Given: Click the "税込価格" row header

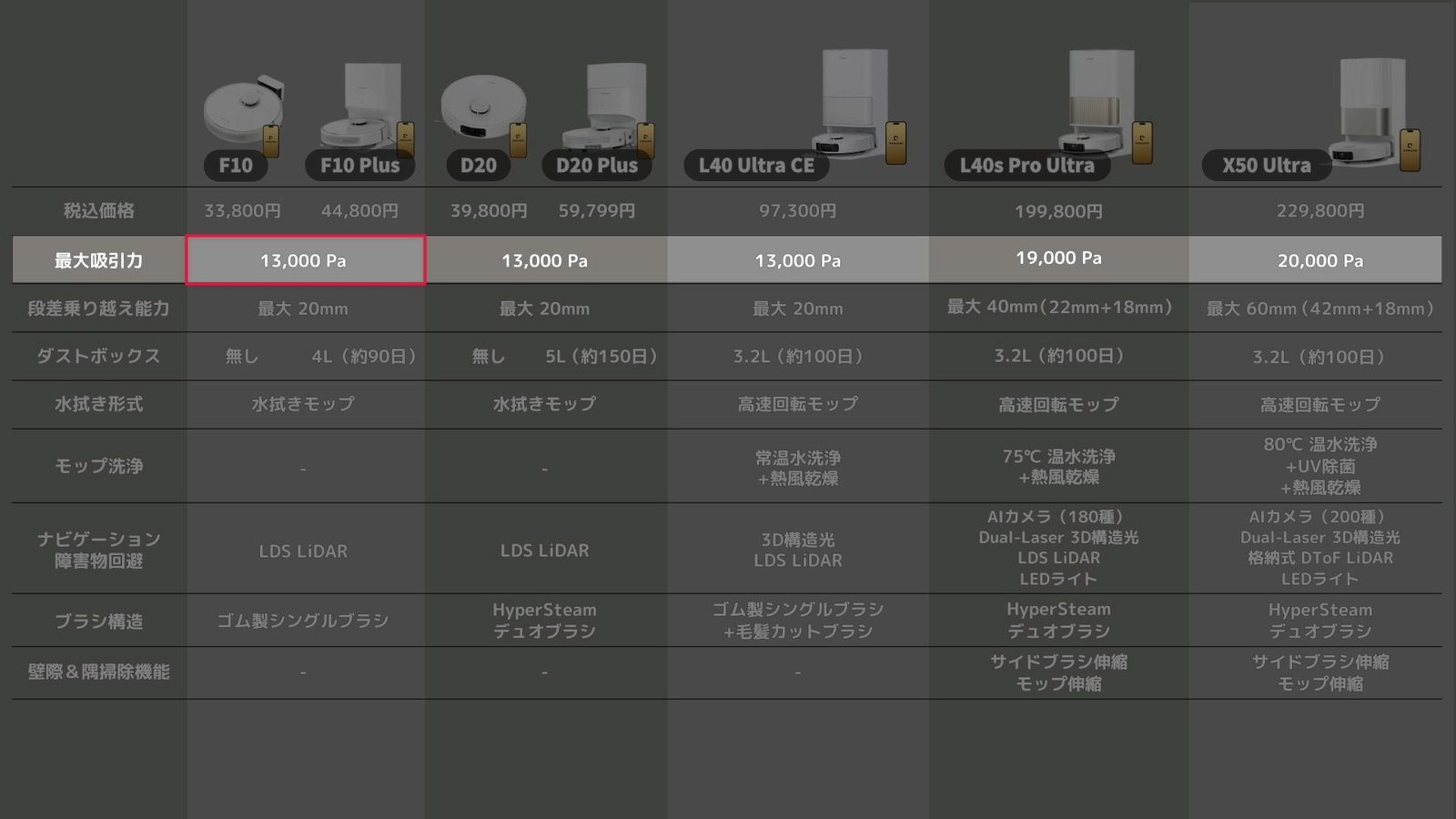Looking at the screenshot, I should 99,211.
